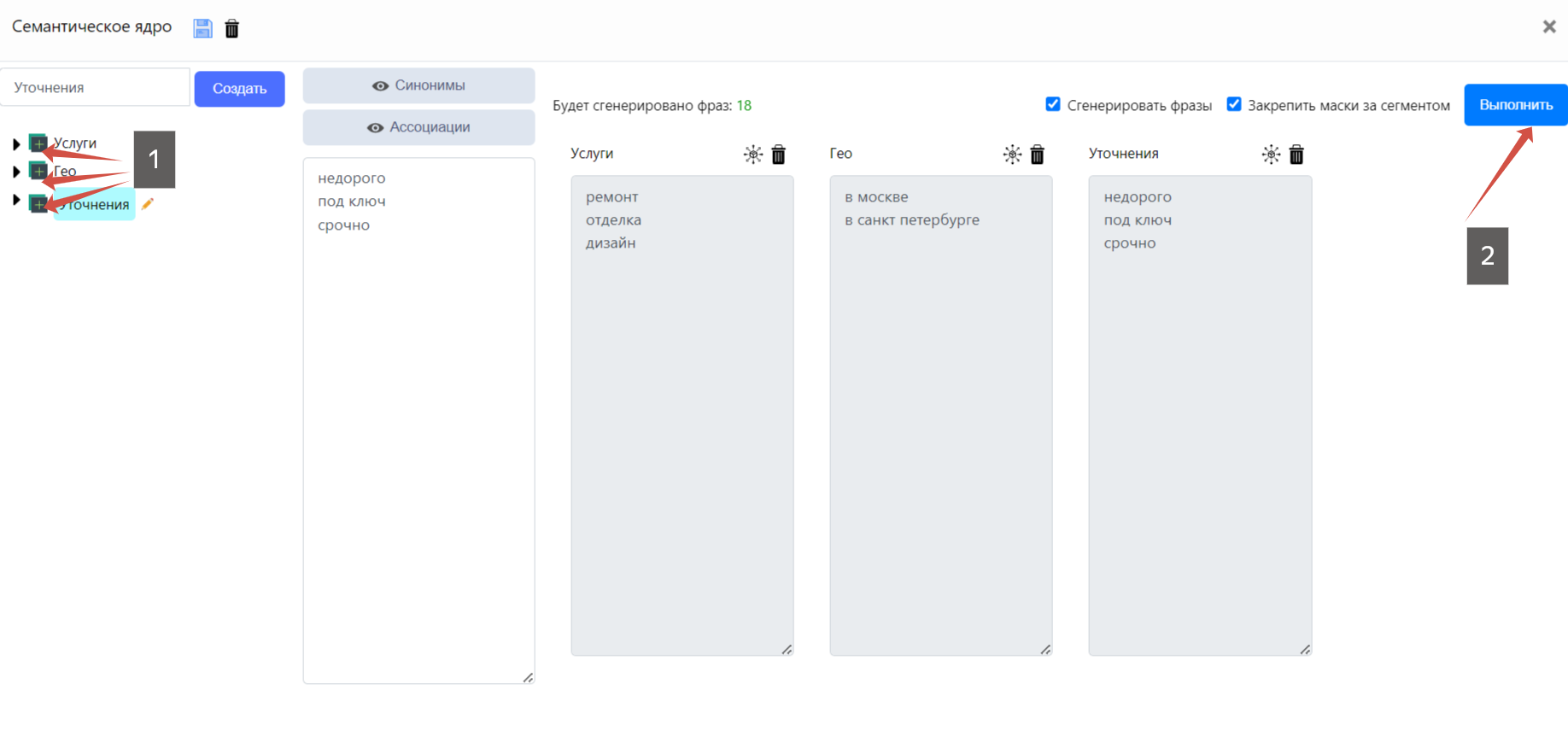Delete the Гео column with its trash icon
1568x736 pixels.
1038,155
